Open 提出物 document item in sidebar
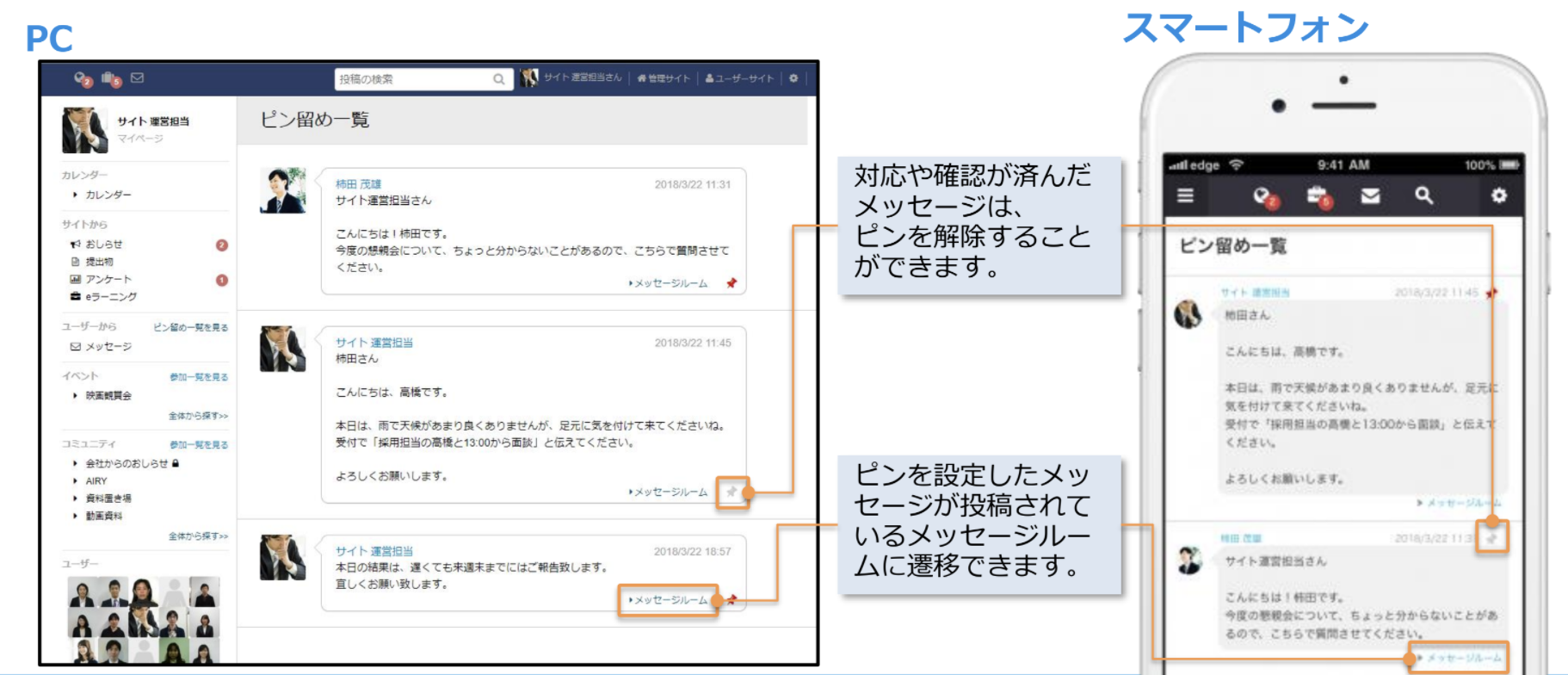The height and width of the screenshot is (675, 1568). point(92,262)
